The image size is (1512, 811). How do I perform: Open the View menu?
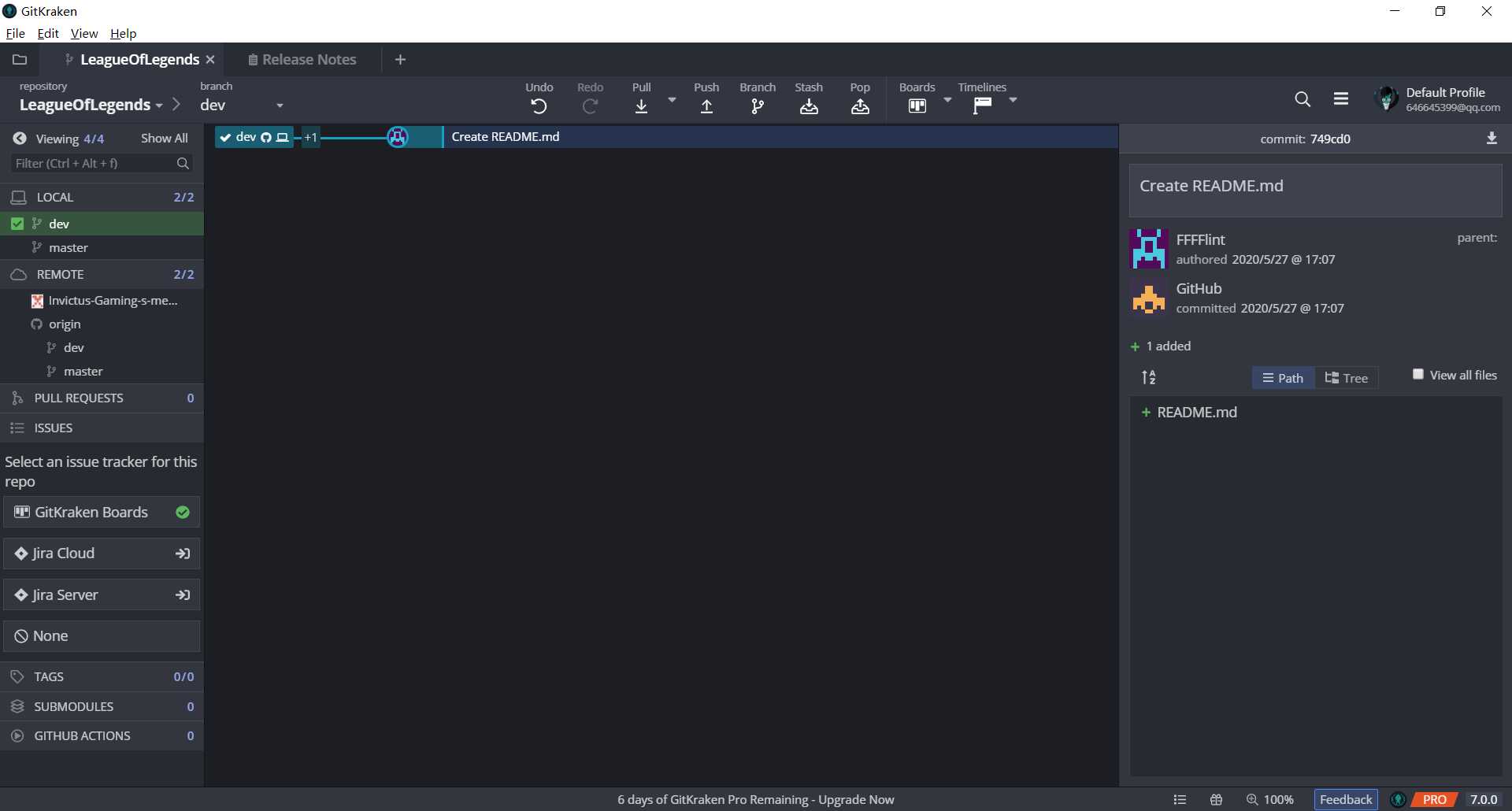click(84, 33)
